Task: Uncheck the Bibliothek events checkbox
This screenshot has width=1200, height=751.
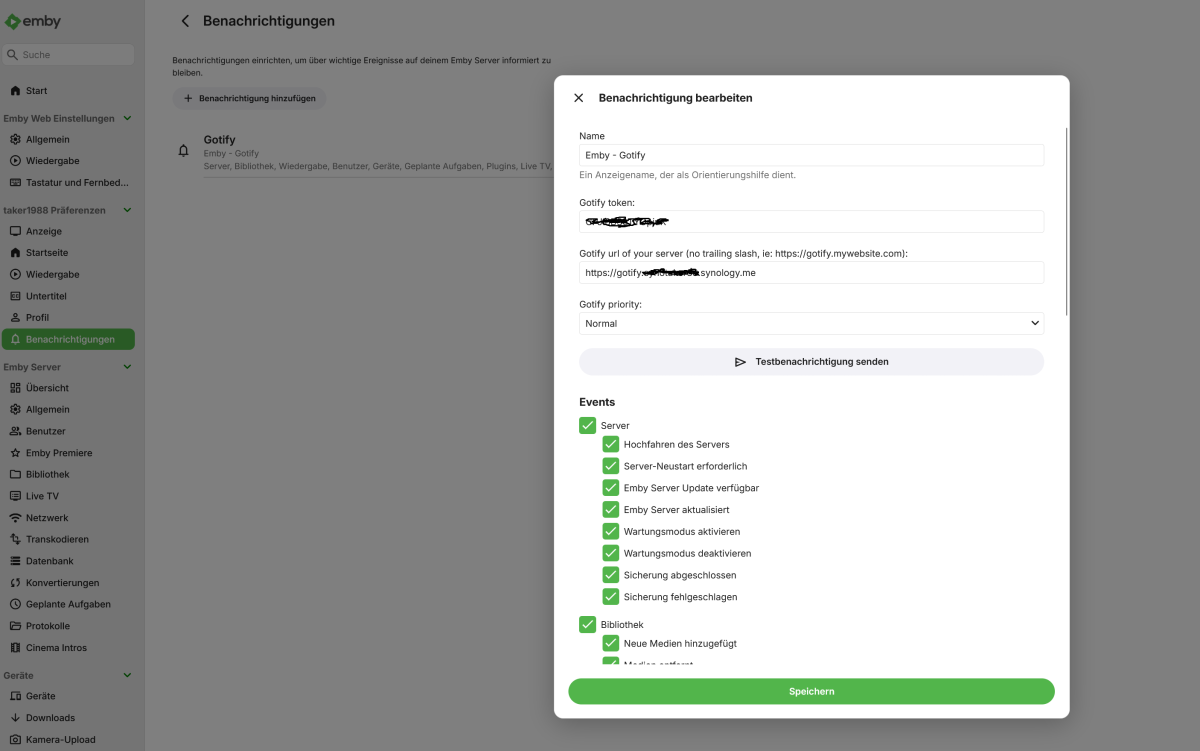Action: tap(587, 624)
